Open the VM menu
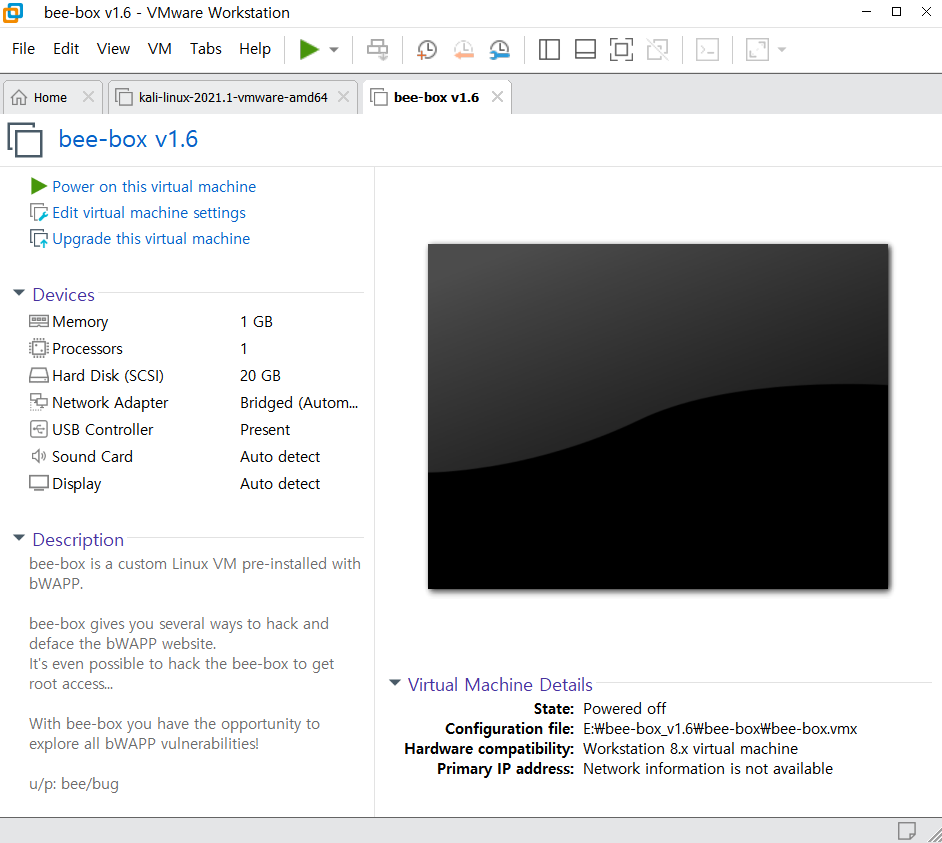 159,49
